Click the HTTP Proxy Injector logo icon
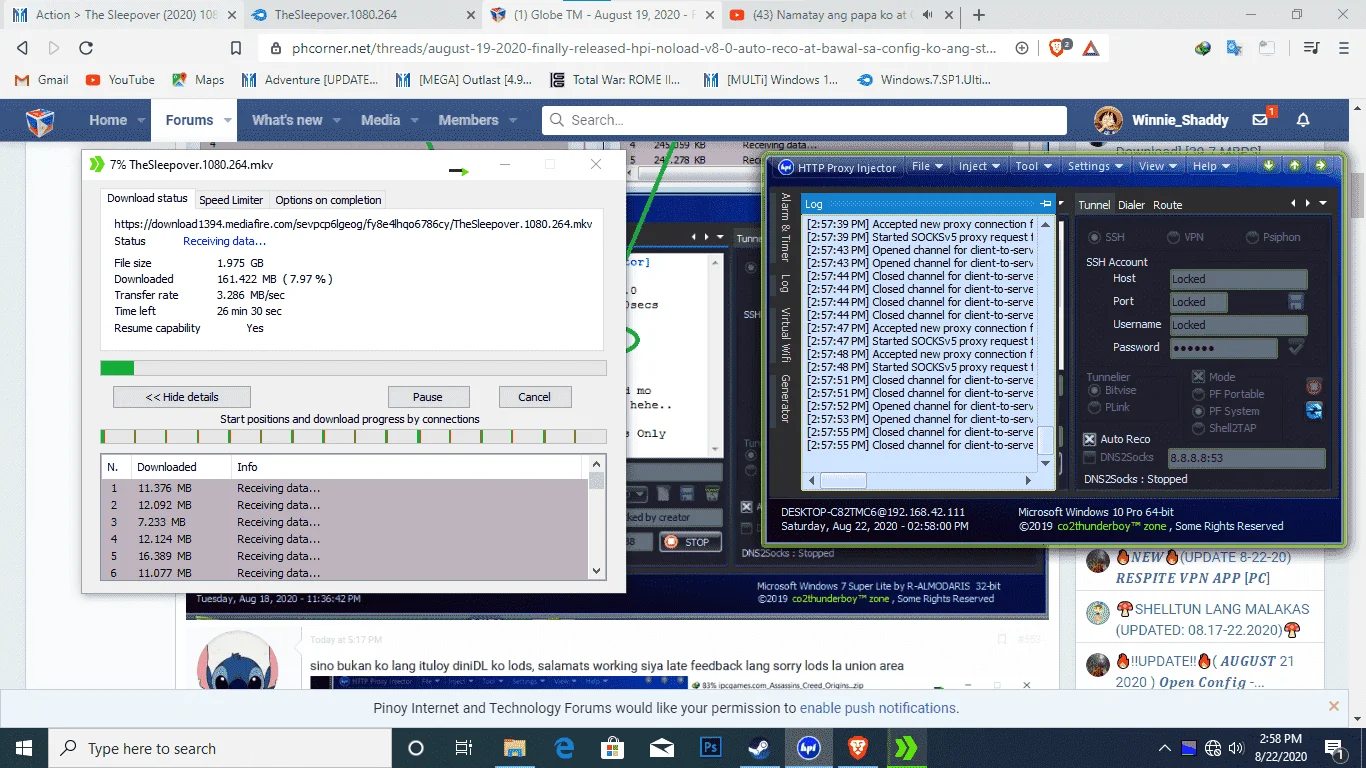This screenshot has width=1366, height=768. pyautogui.click(x=786, y=167)
